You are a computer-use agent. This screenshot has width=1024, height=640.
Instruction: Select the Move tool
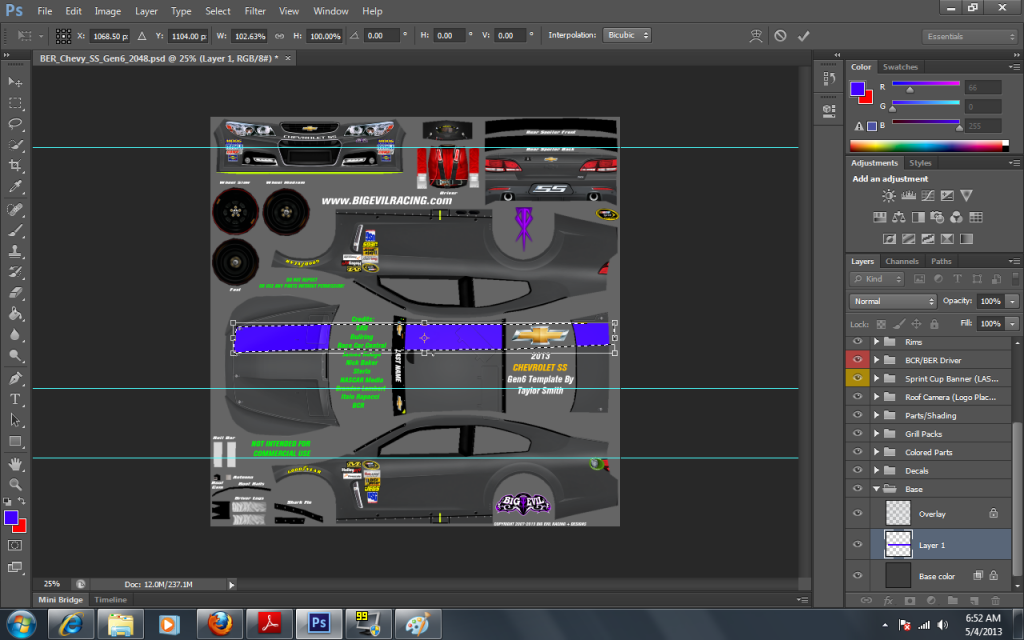[15, 82]
